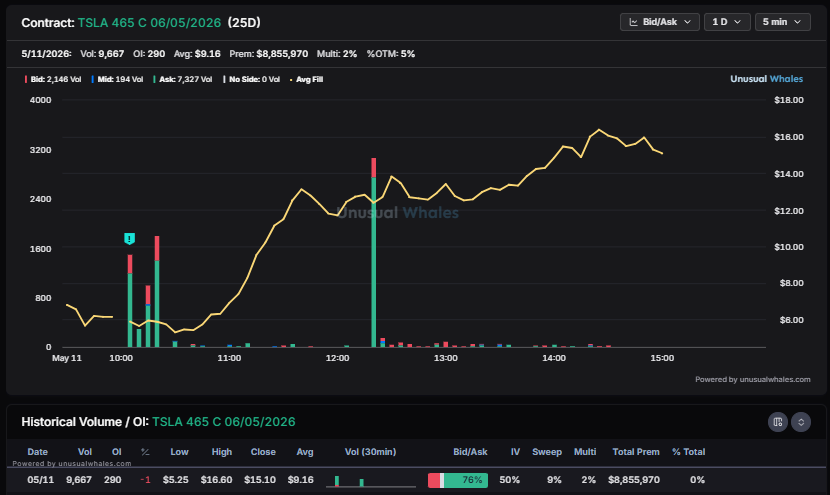This screenshot has width=830, height=495.
Task: Sort table by Multi column header
Action: point(585,452)
